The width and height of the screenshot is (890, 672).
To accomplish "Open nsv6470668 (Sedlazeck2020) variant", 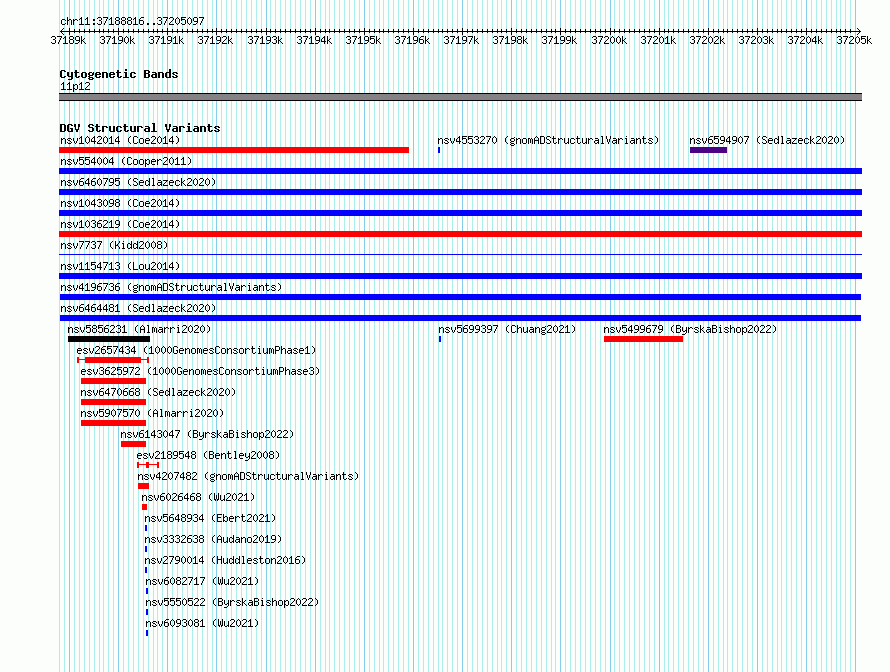I will click(158, 392).
